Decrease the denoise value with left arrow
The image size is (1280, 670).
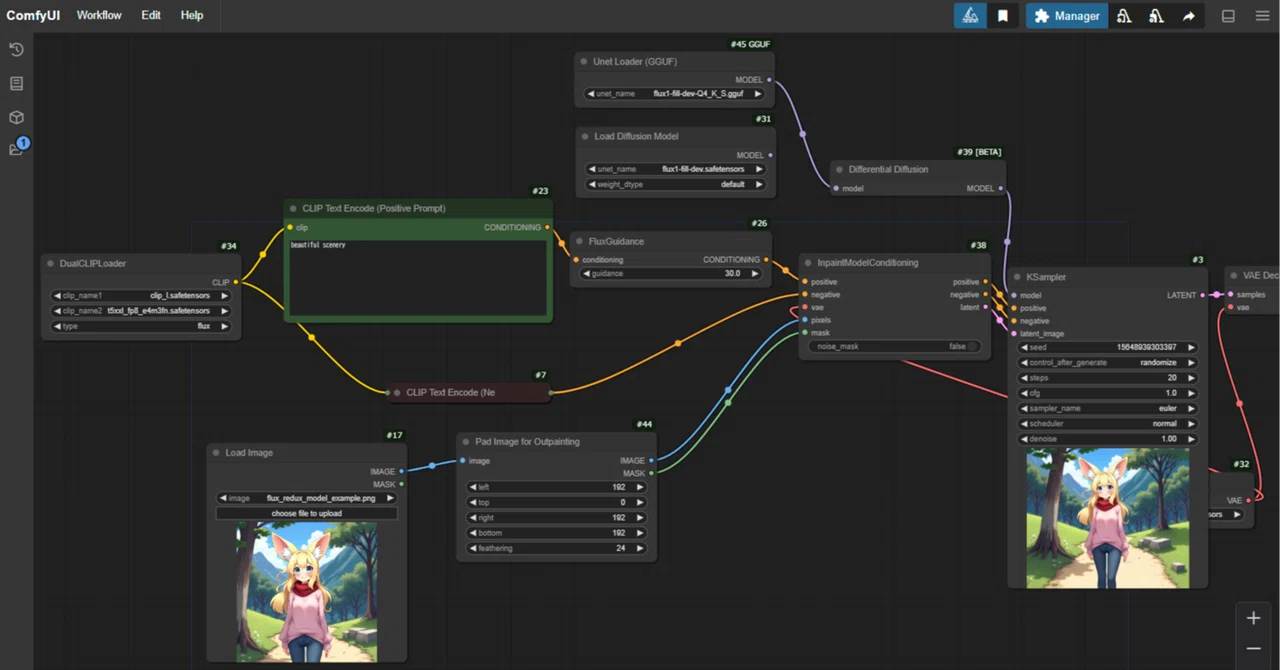[x=1025, y=439]
